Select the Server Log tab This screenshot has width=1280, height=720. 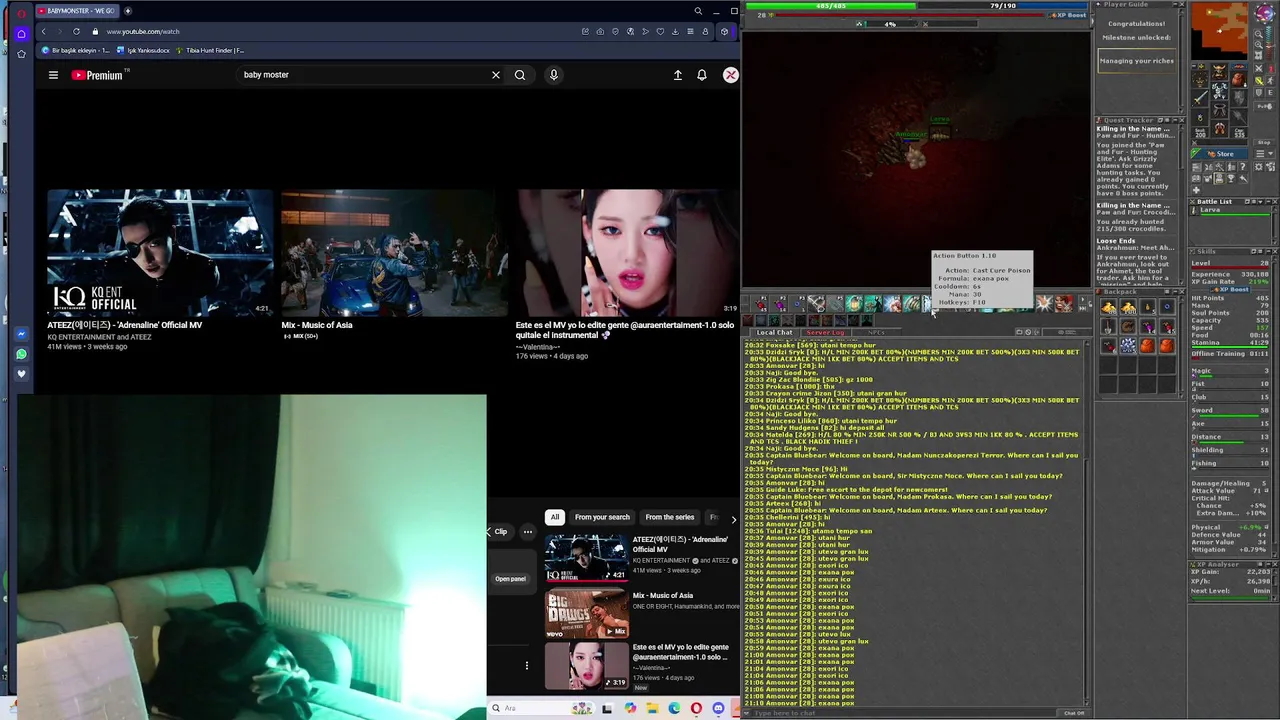click(x=825, y=332)
